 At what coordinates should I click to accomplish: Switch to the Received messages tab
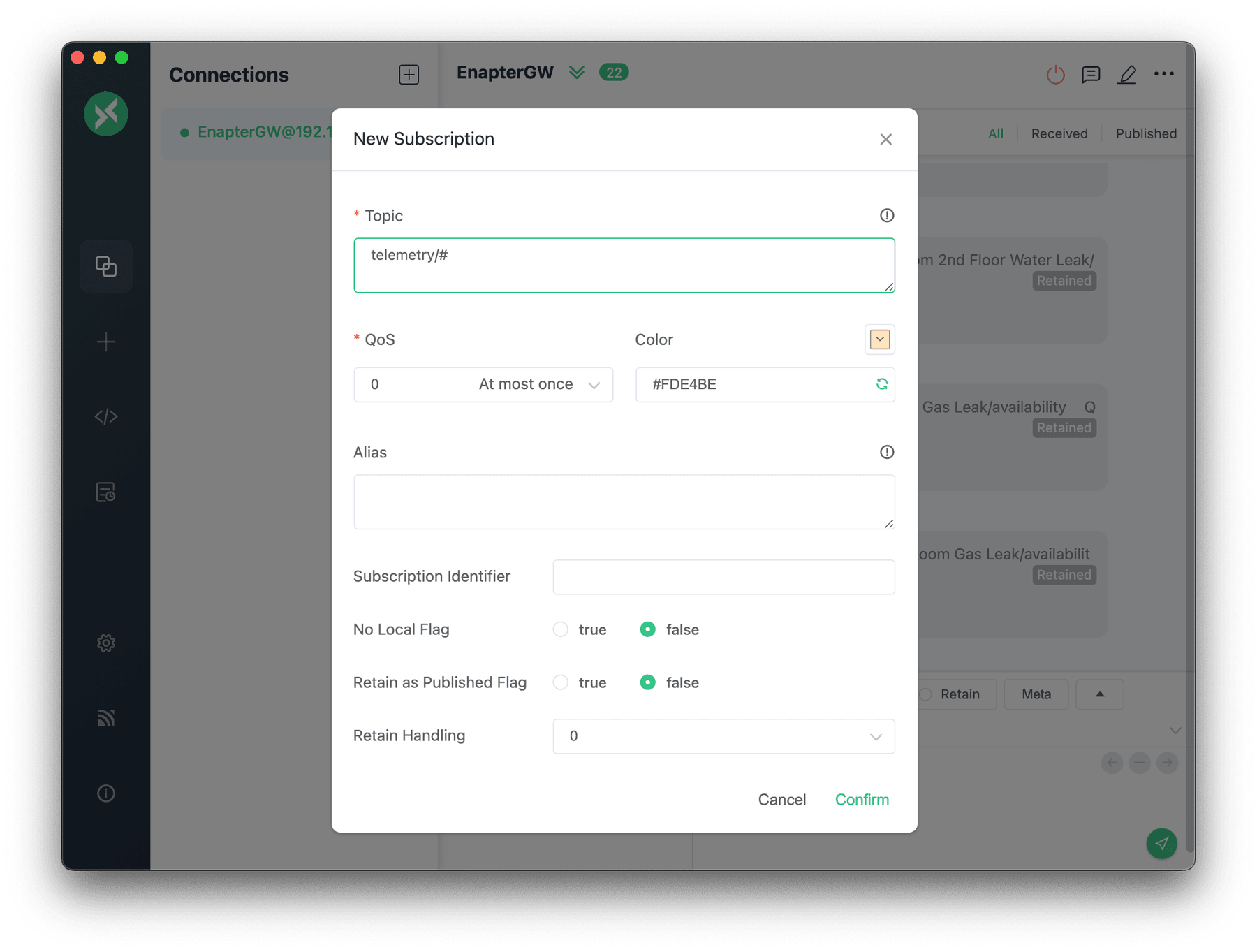coord(1059,133)
